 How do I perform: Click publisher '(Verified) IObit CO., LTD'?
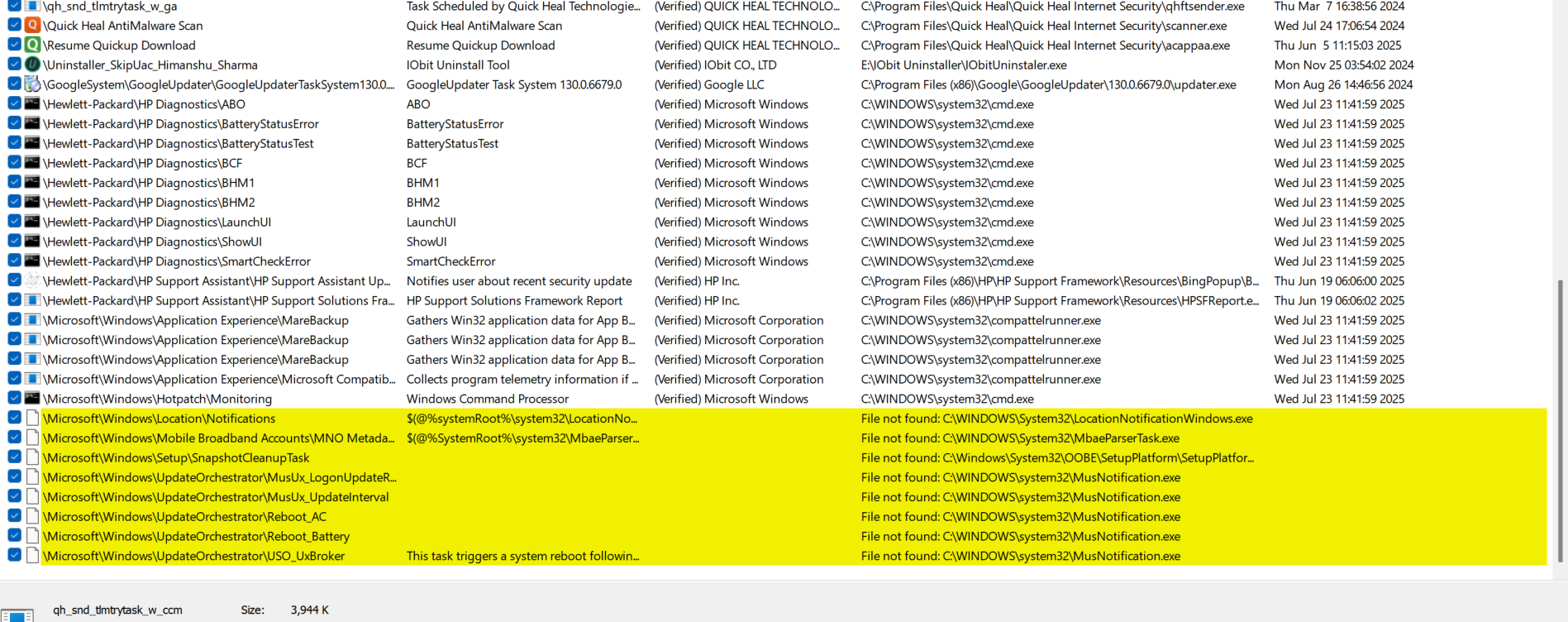click(x=716, y=65)
